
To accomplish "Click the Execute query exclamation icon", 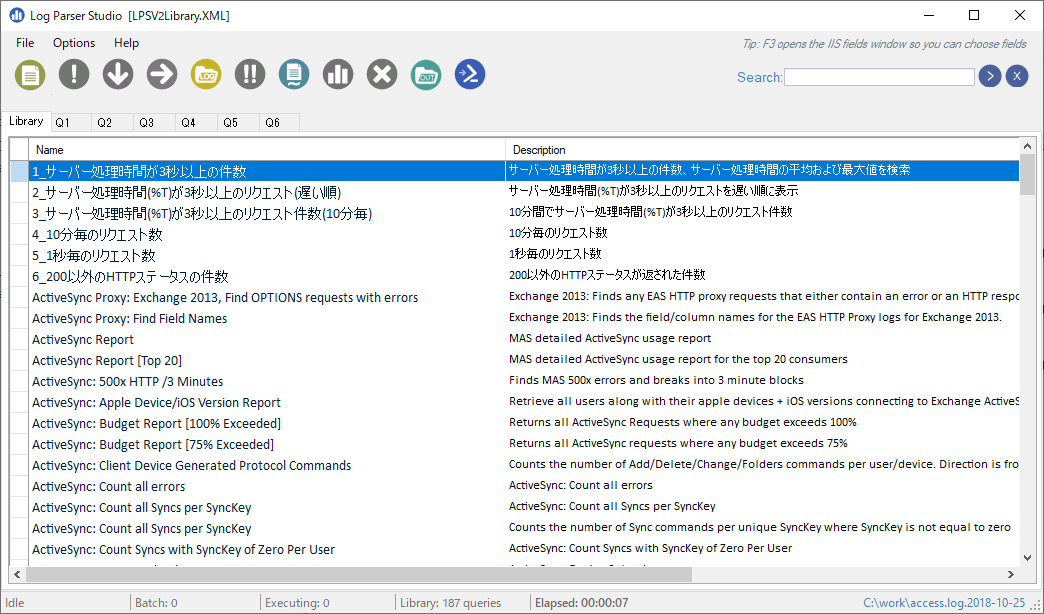I will pyautogui.click(x=74, y=73).
